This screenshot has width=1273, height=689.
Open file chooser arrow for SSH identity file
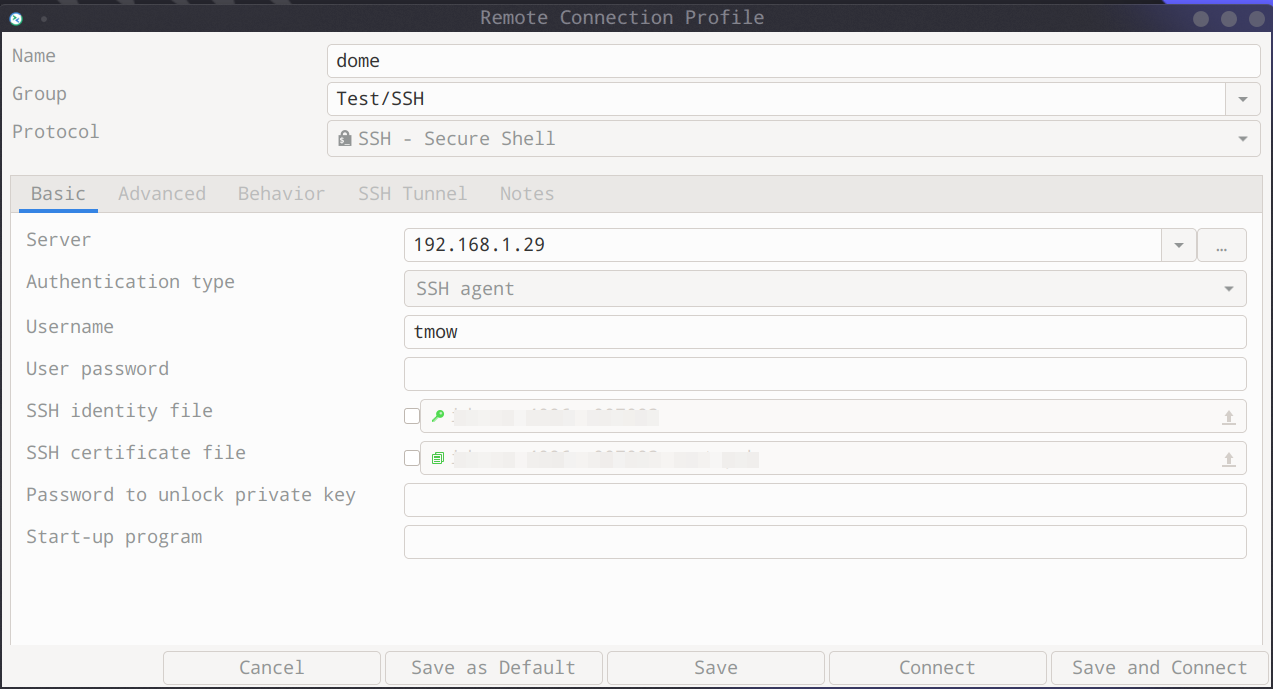pyautogui.click(x=1229, y=418)
